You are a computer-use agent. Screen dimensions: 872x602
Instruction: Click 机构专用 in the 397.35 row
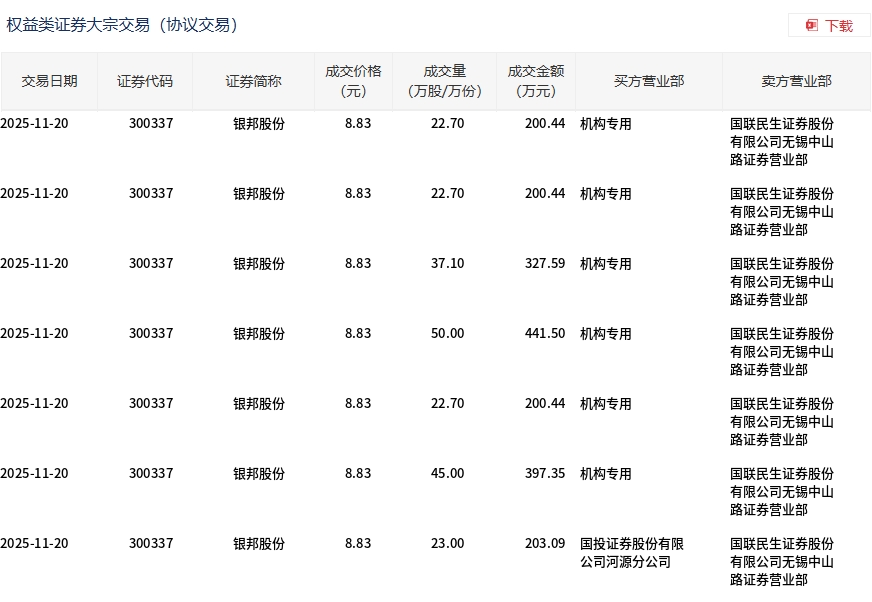click(x=606, y=474)
